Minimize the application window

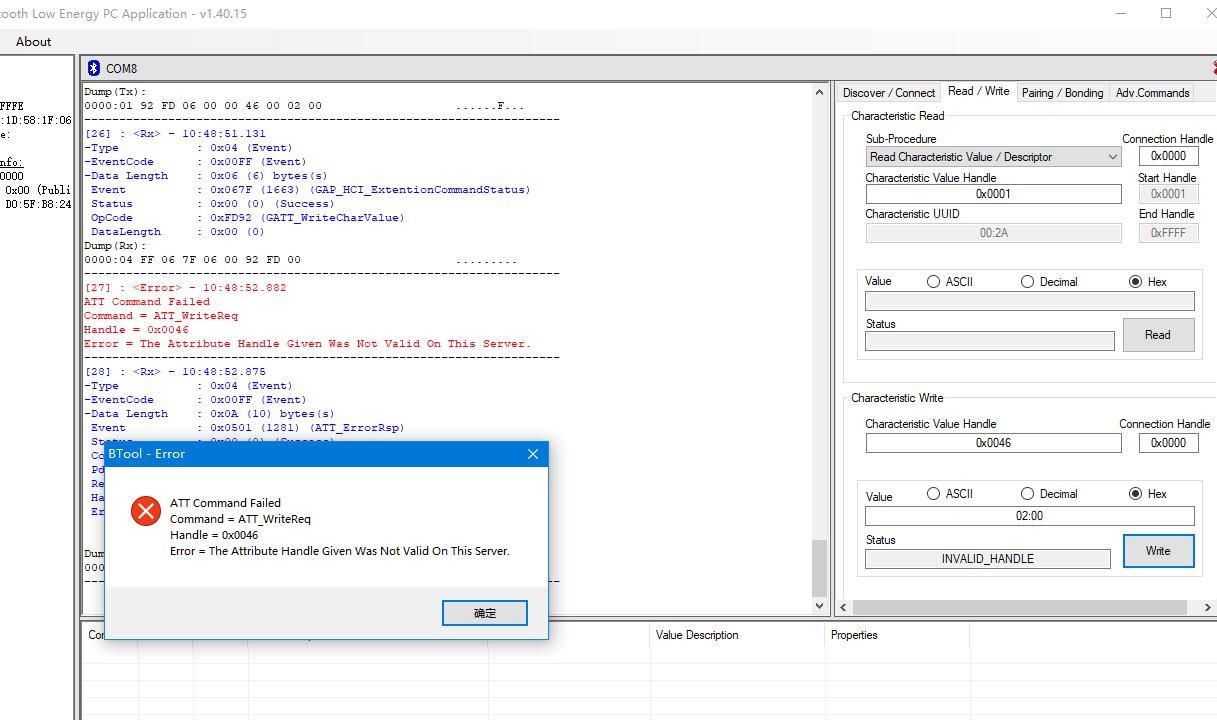1122,13
